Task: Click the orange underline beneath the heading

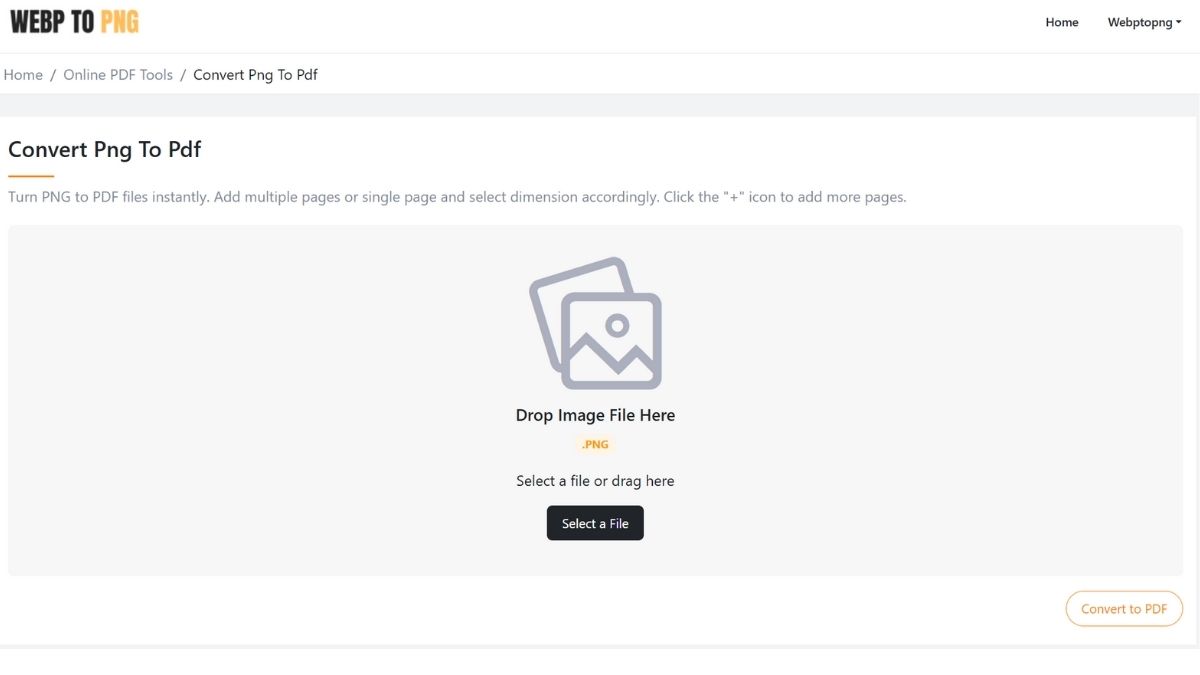Action: pyautogui.click(x=31, y=176)
